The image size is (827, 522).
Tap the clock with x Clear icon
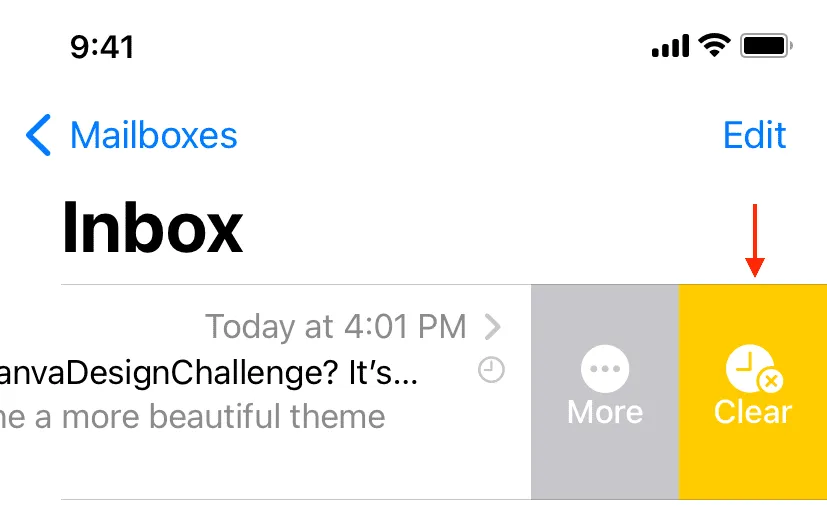click(x=754, y=369)
